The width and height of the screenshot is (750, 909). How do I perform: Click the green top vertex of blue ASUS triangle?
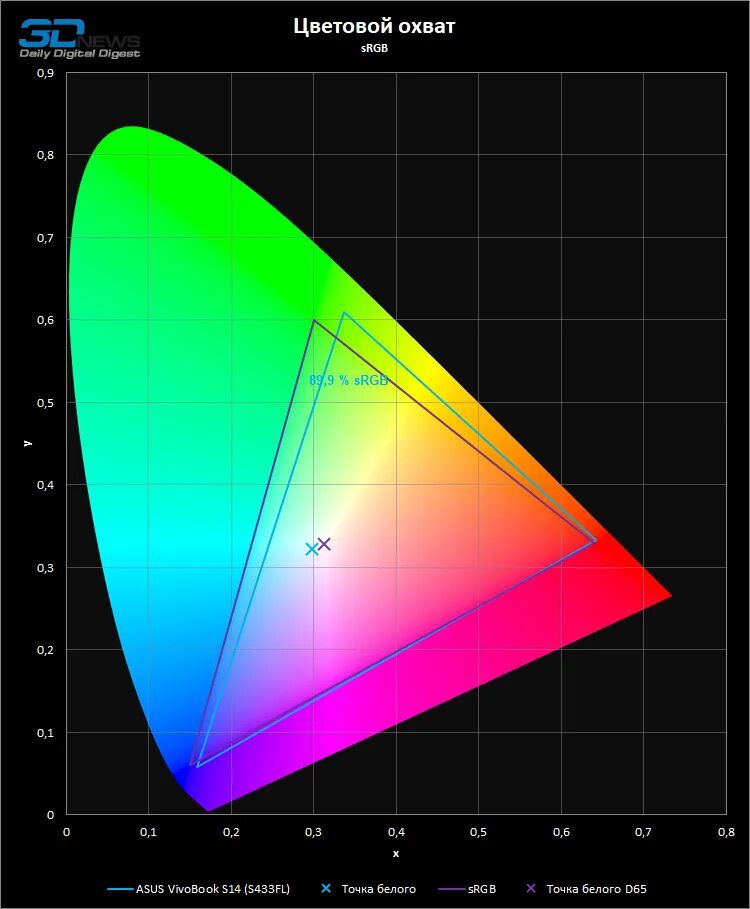344,313
